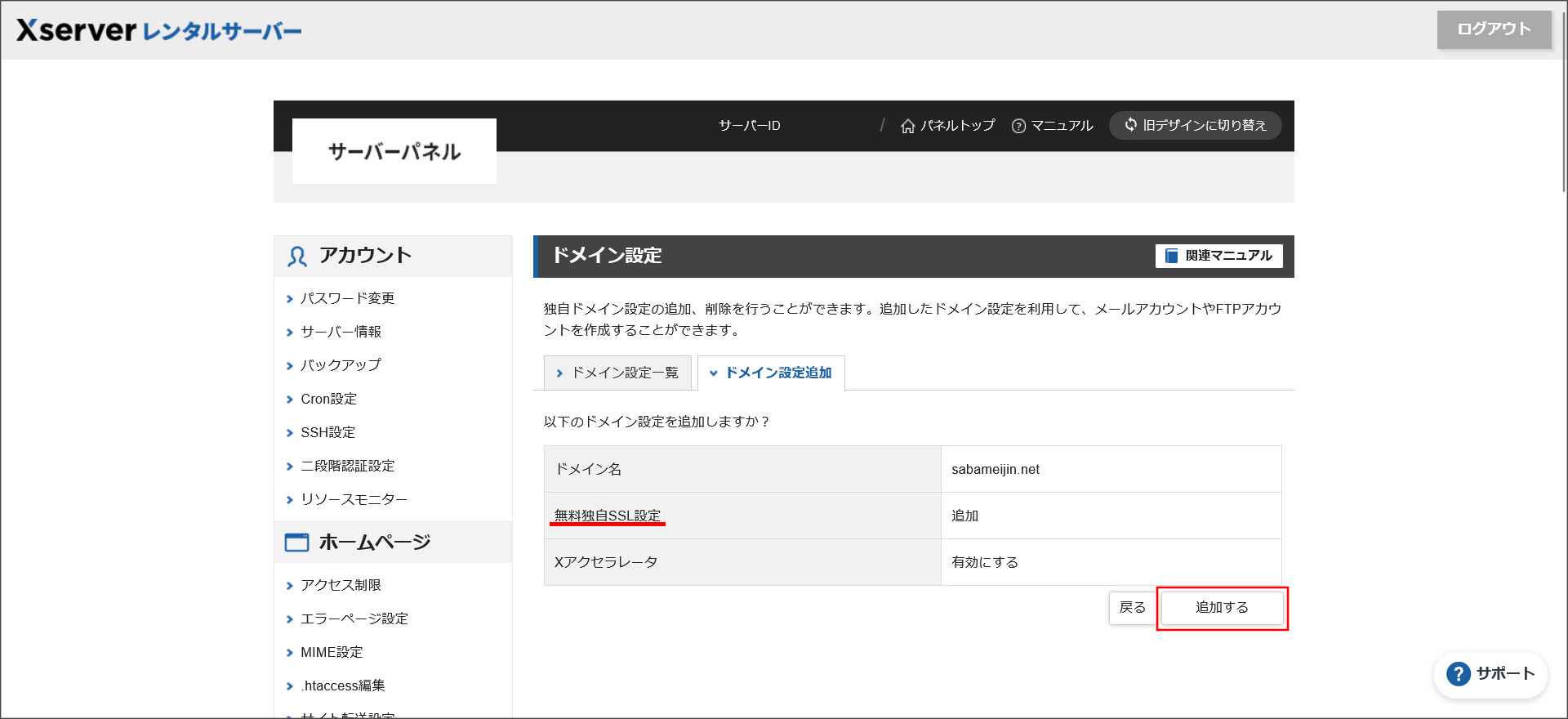This screenshot has height=719, width=1568.
Task: Click chevron before Cron設定
Action: (289, 400)
